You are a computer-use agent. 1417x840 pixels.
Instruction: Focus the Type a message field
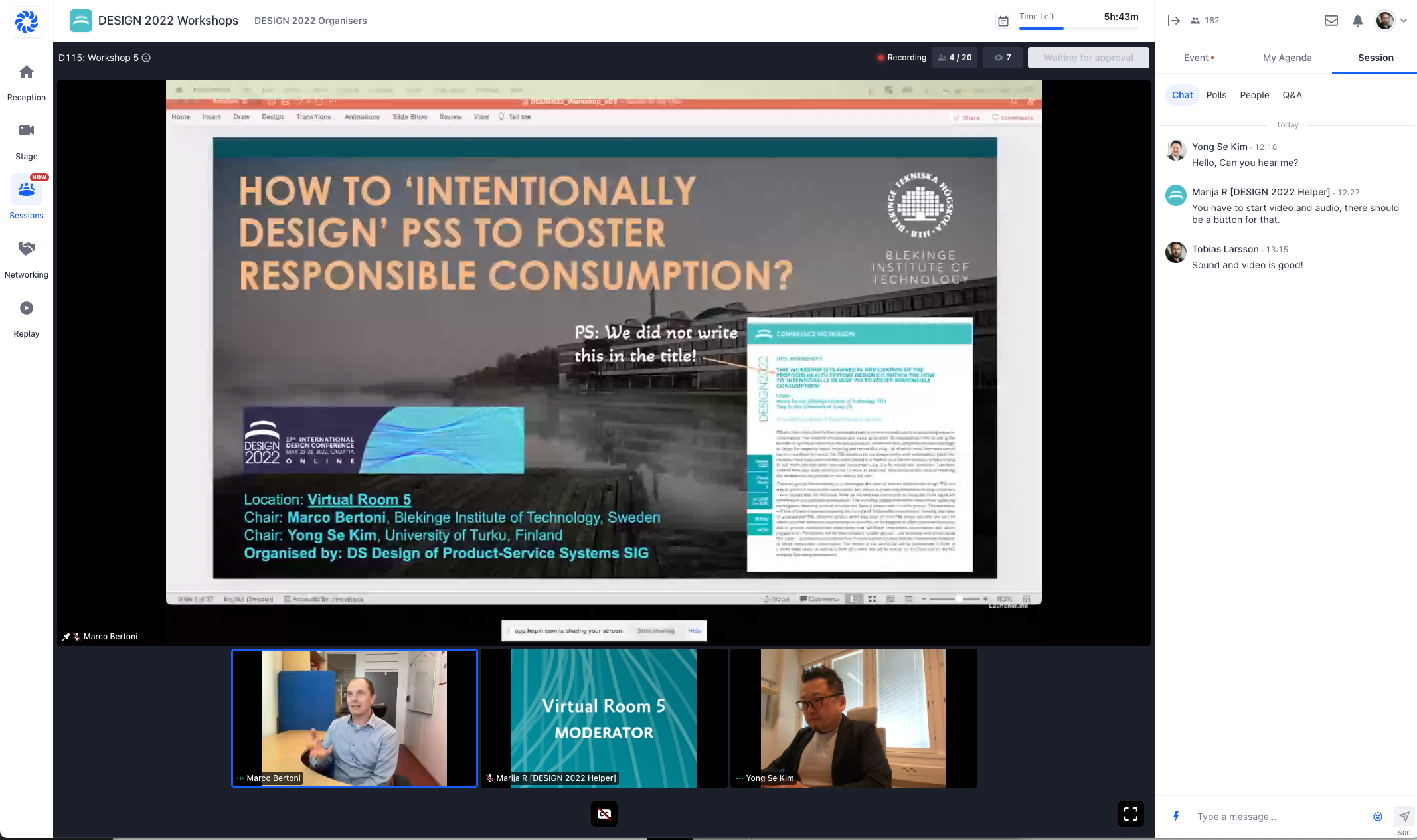1278,817
